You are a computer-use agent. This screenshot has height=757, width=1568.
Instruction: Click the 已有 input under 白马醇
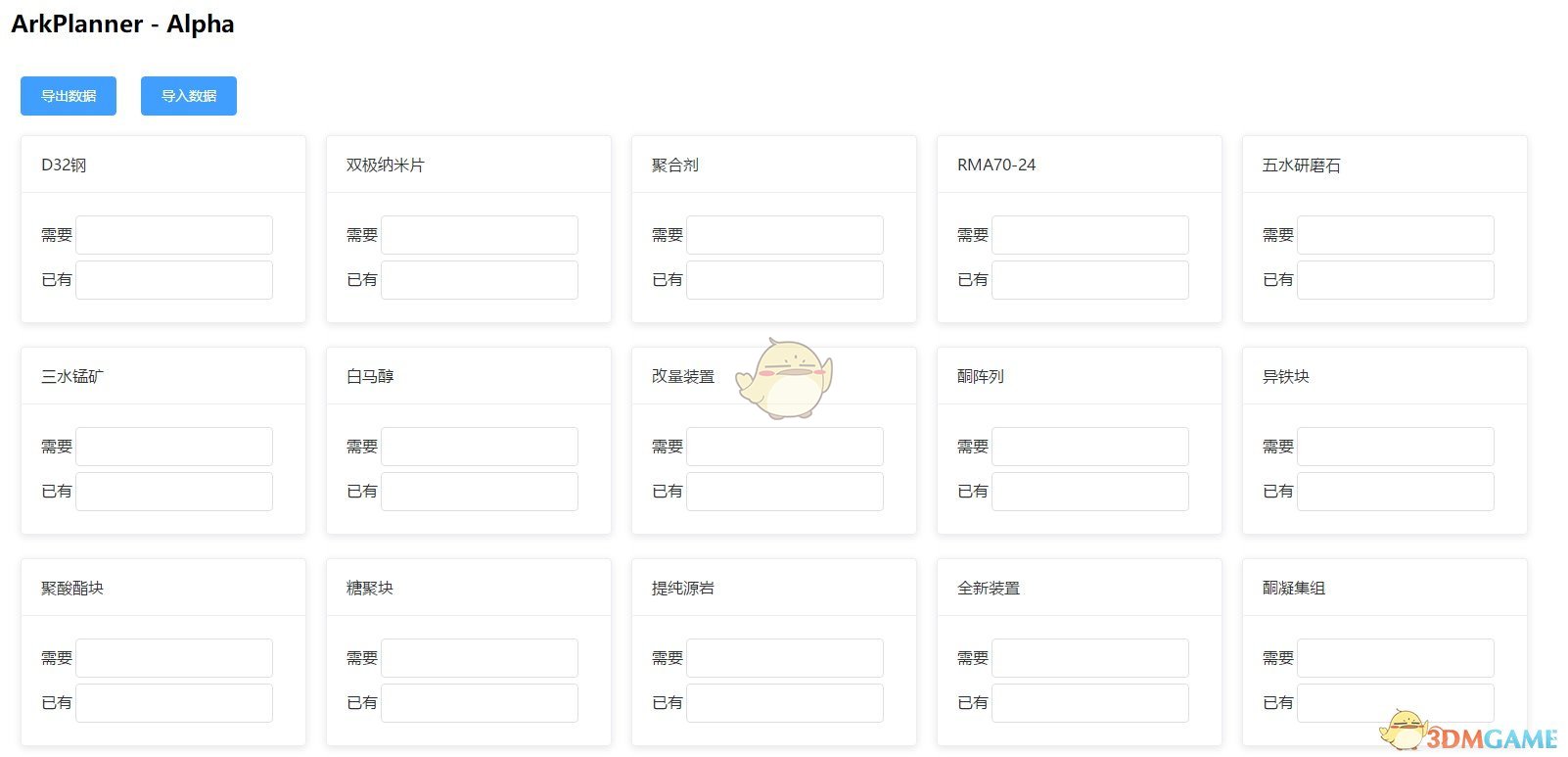click(480, 492)
